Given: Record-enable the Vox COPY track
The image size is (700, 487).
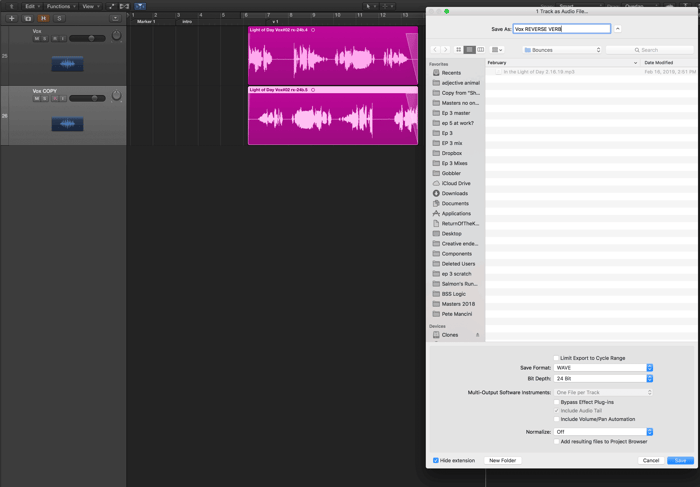Looking at the screenshot, I should tap(55, 99).
